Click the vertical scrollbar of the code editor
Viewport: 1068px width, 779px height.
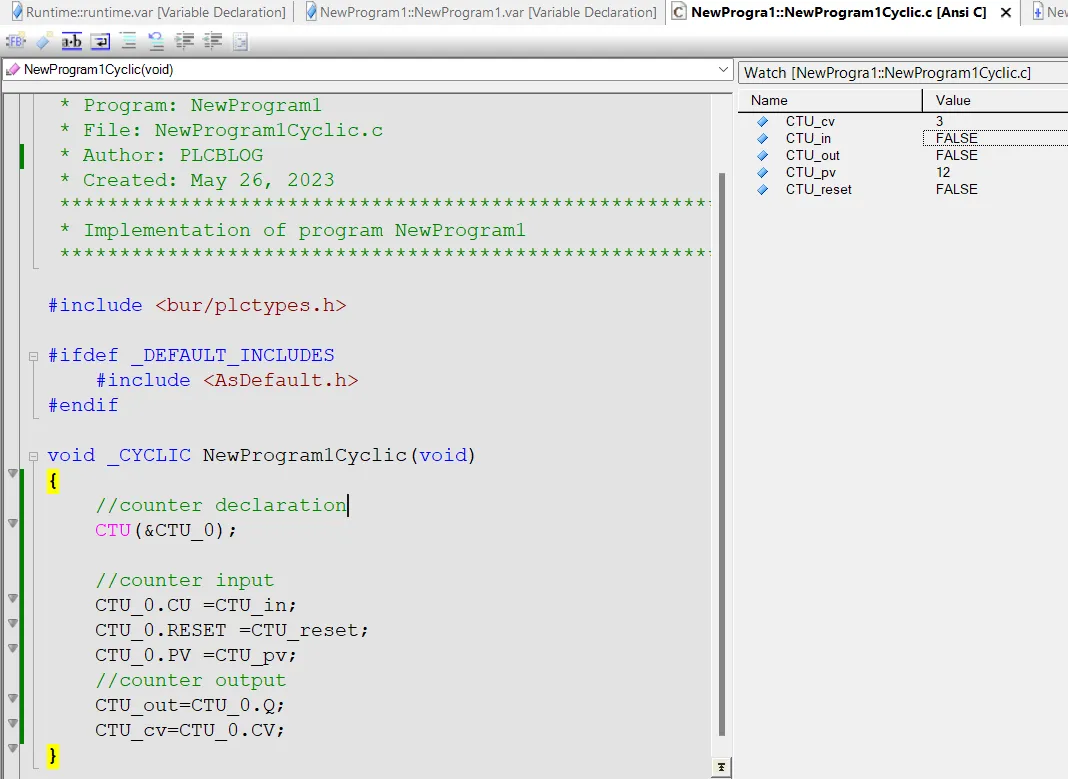tap(722, 454)
